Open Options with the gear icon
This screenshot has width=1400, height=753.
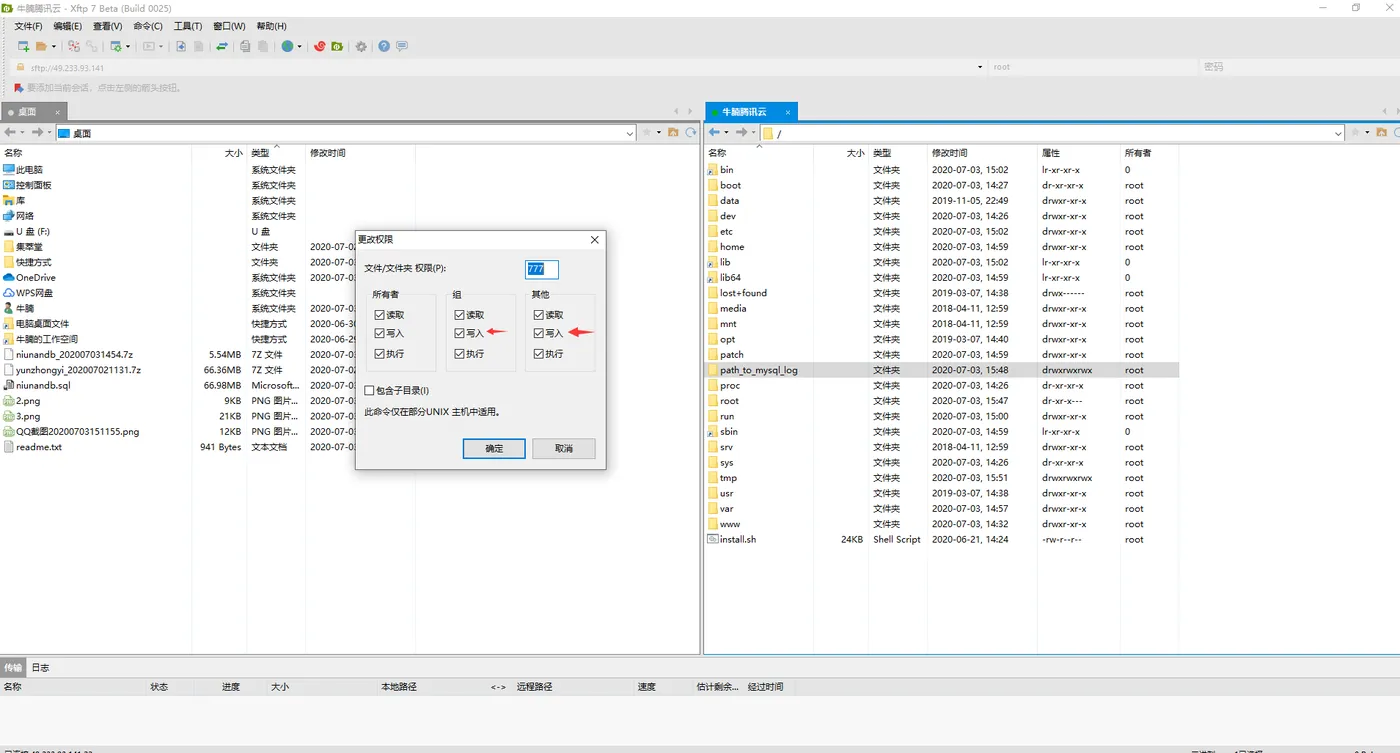tap(361, 46)
